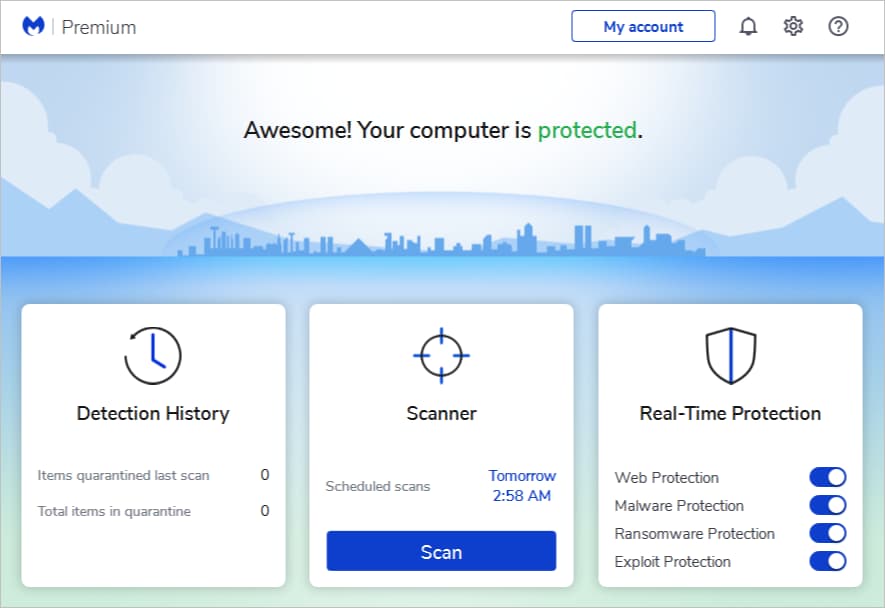Turn off Malware Protection switch
Image resolution: width=885 pixels, height=608 pixels.
[x=827, y=505]
